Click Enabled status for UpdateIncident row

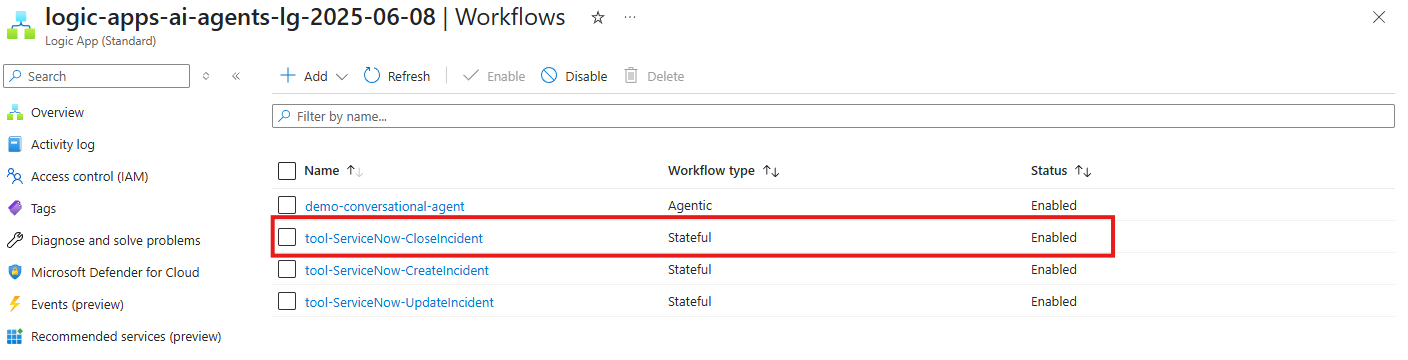(x=1054, y=301)
